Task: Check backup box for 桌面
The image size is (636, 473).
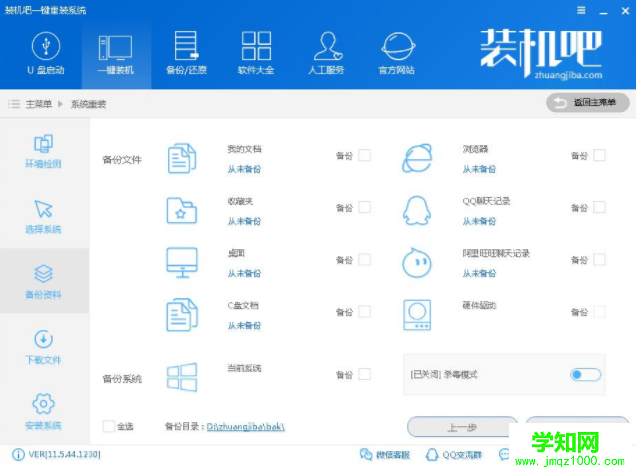Action: [x=364, y=260]
